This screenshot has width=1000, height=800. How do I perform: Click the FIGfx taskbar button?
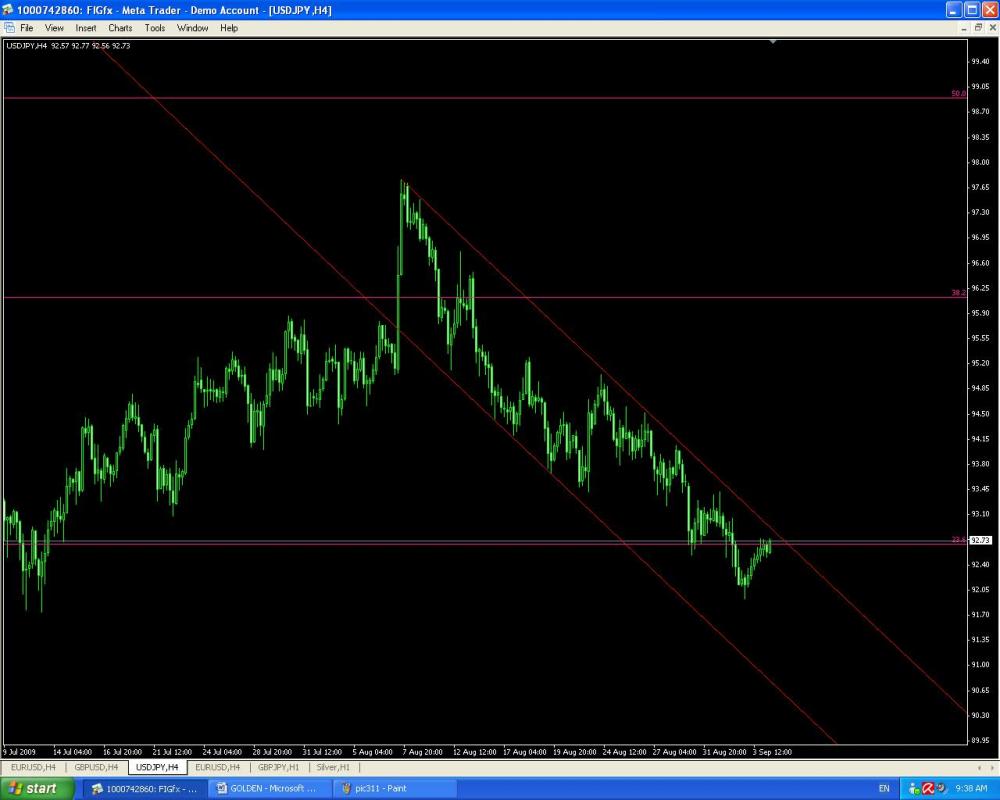(144, 789)
